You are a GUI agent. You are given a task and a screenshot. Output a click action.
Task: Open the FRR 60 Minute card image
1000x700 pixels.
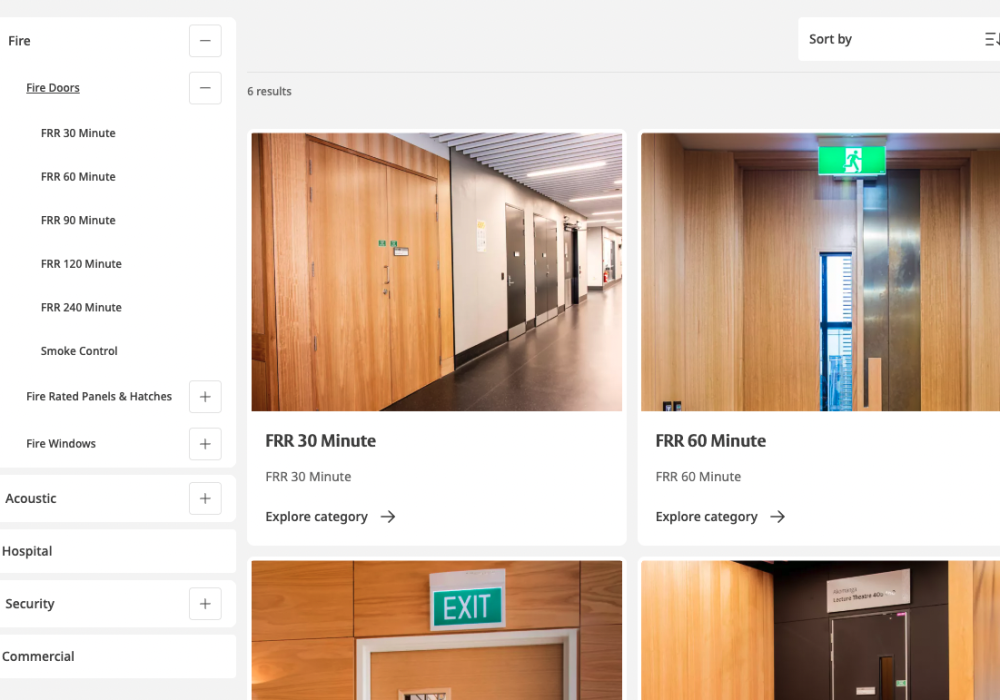[820, 272]
